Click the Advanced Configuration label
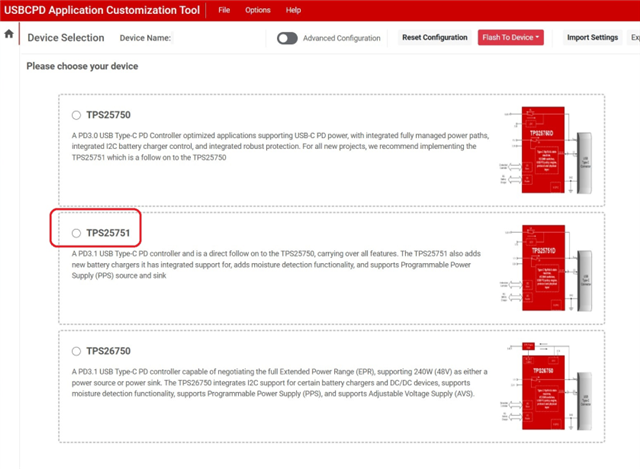 342,38
